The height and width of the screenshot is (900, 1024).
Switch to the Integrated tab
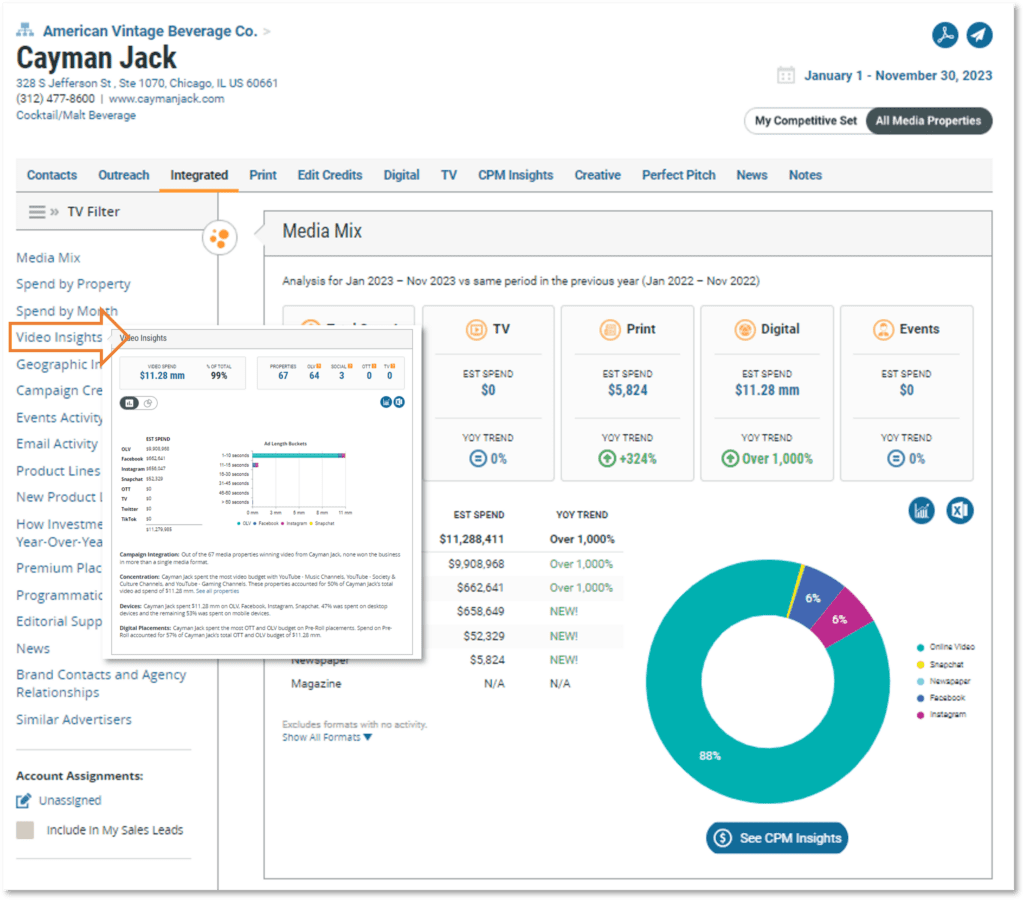click(x=199, y=175)
